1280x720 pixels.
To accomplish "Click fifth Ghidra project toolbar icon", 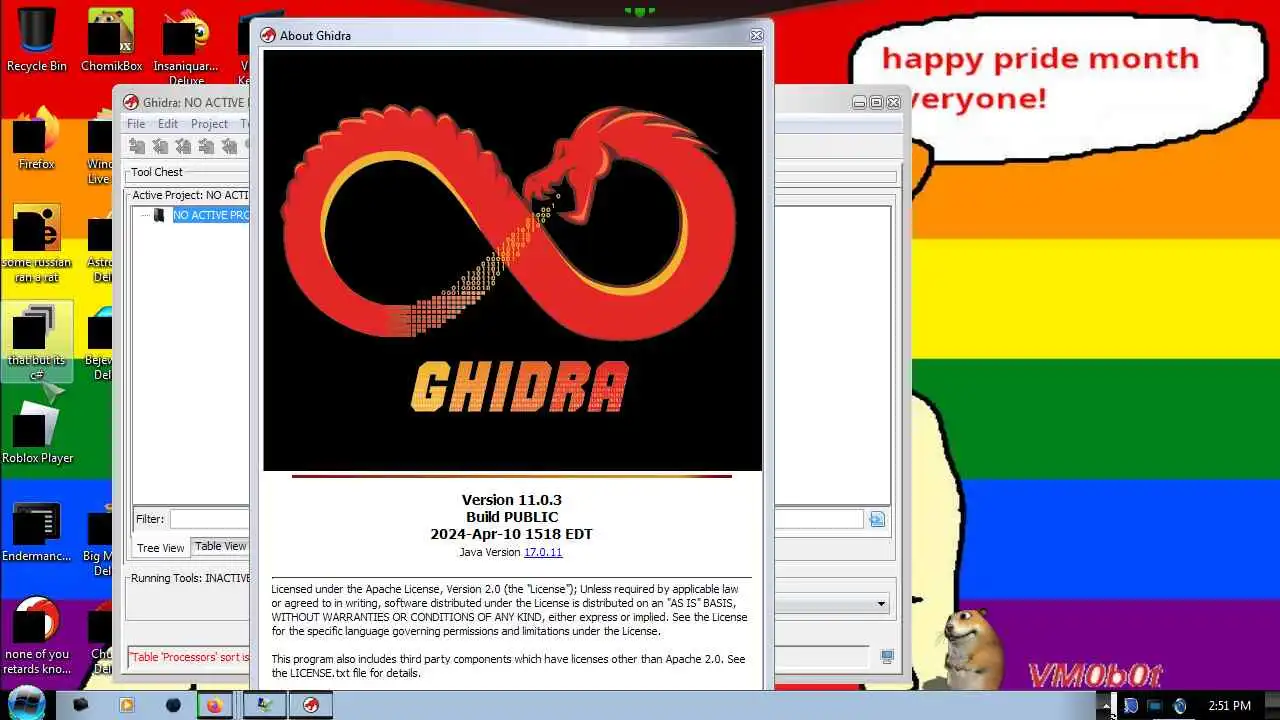I will coord(229,147).
